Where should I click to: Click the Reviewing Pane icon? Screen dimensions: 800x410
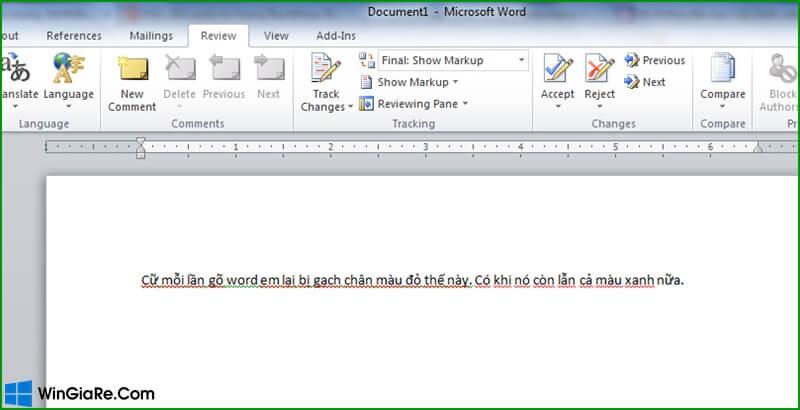pos(366,104)
